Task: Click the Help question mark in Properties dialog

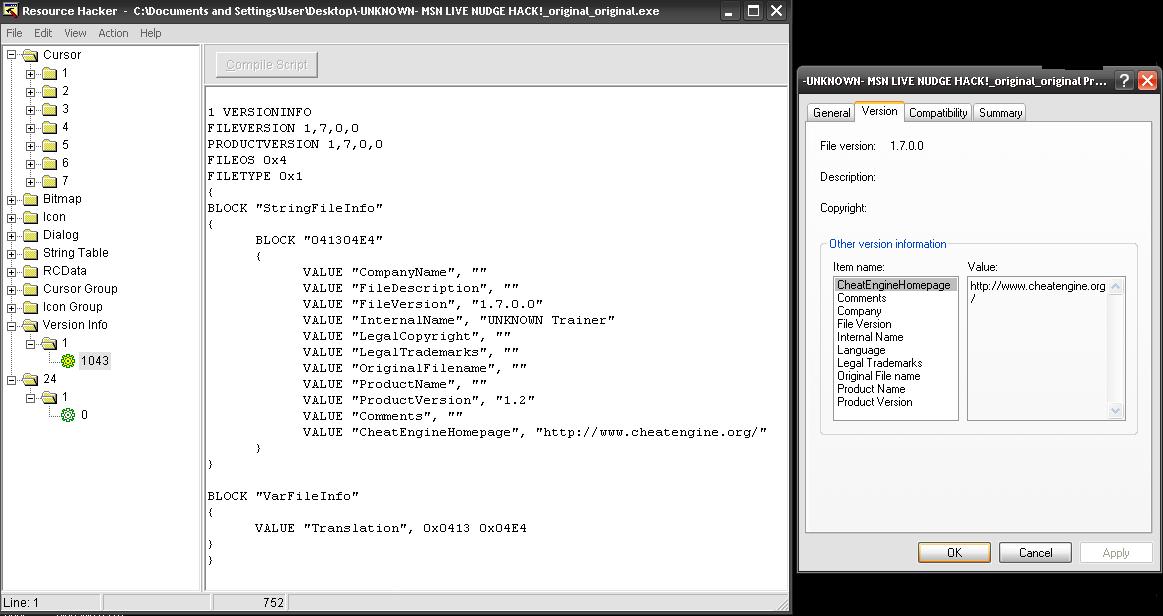Action: [1124, 81]
